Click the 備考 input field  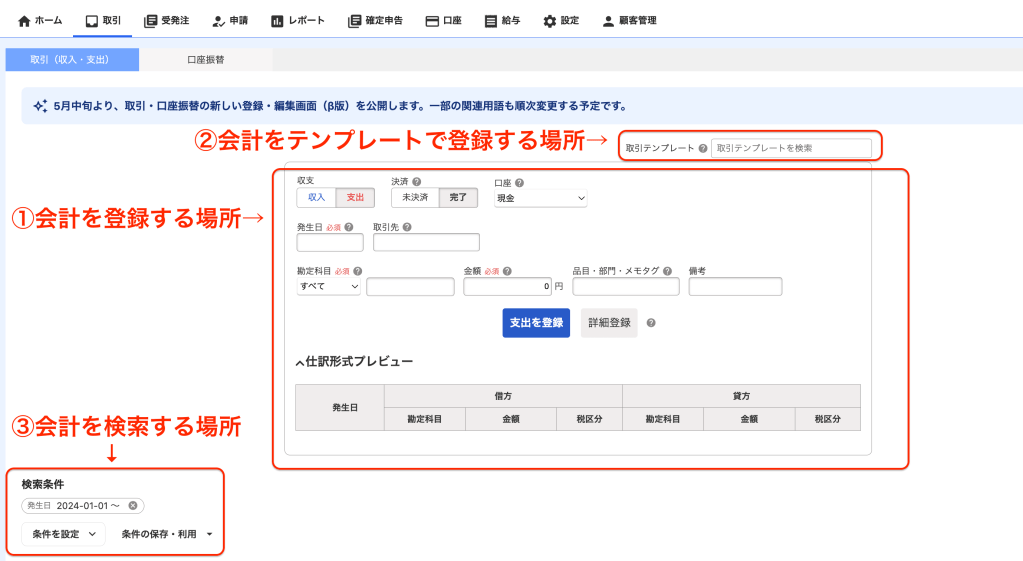tap(735, 286)
